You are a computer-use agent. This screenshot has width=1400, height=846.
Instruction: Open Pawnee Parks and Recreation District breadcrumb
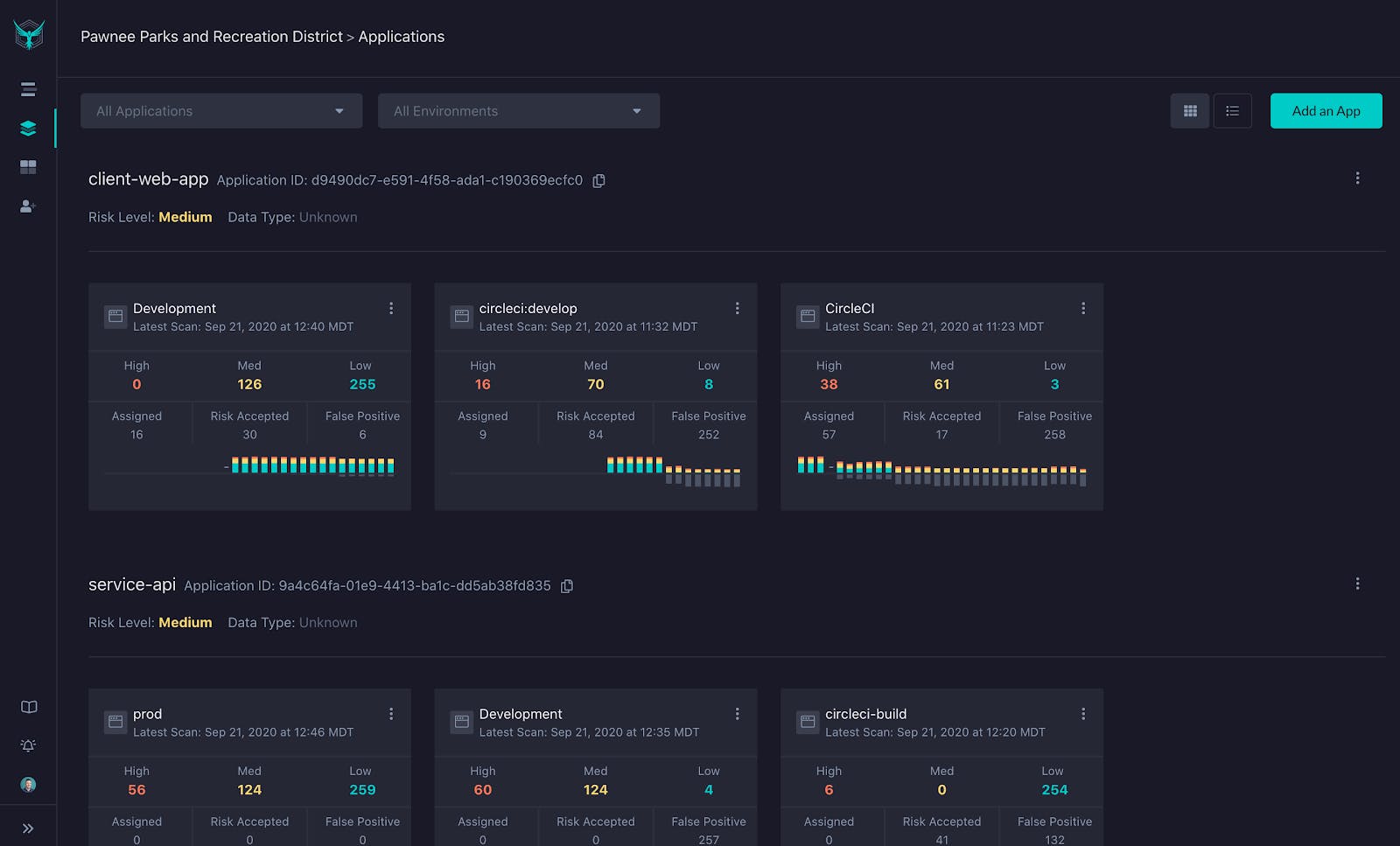(212, 37)
